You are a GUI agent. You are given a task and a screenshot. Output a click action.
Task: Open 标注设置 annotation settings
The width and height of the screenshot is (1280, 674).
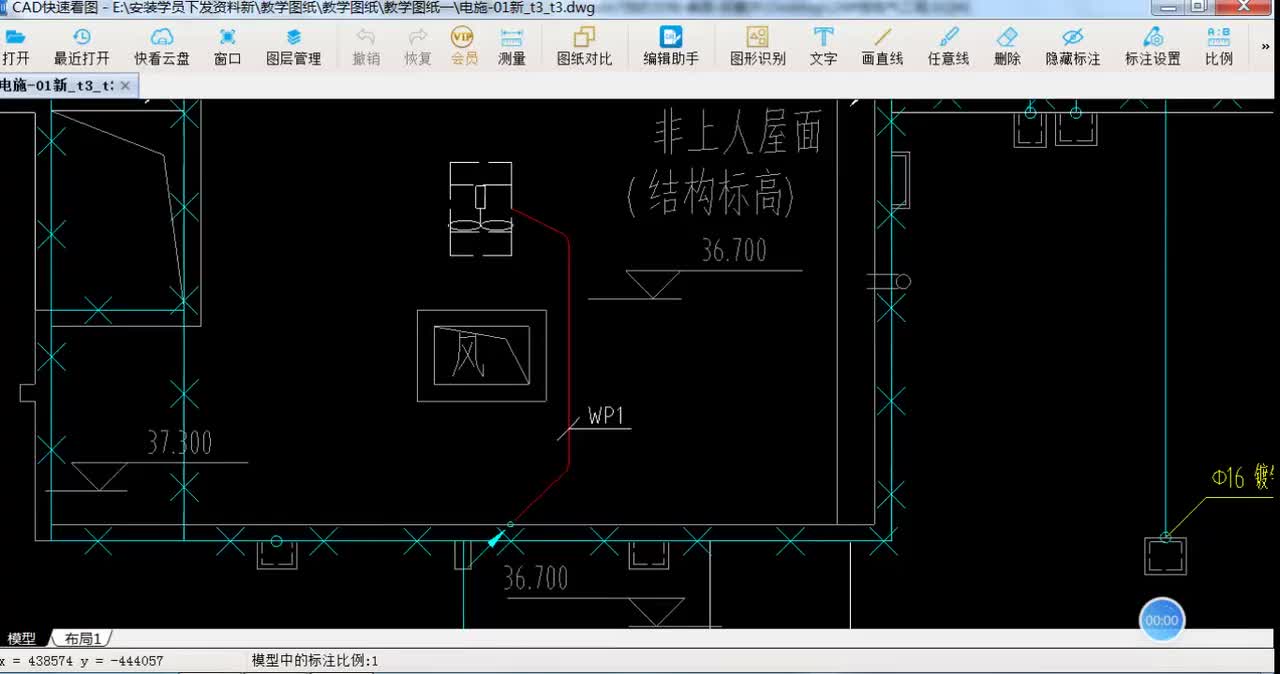tap(1152, 47)
